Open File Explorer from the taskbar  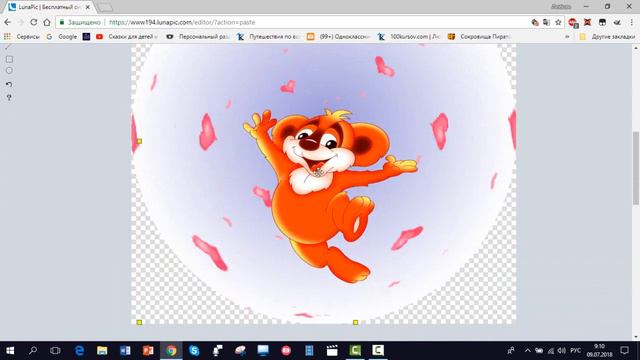tap(102, 351)
